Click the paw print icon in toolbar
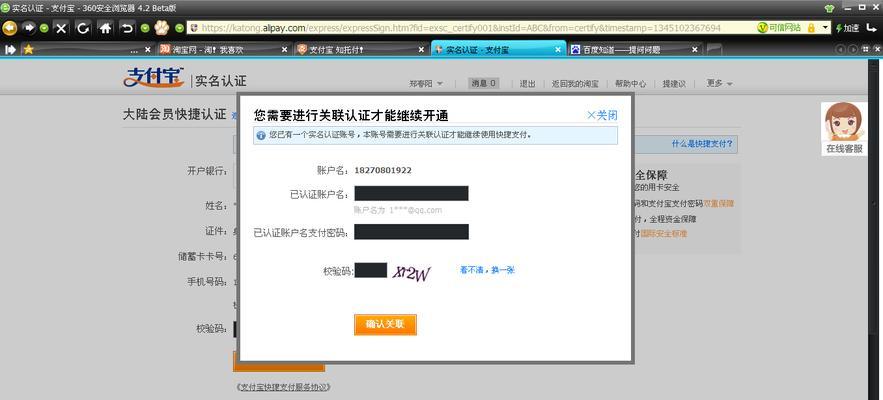The width and height of the screenshot is (883, 400). (162, 28)
